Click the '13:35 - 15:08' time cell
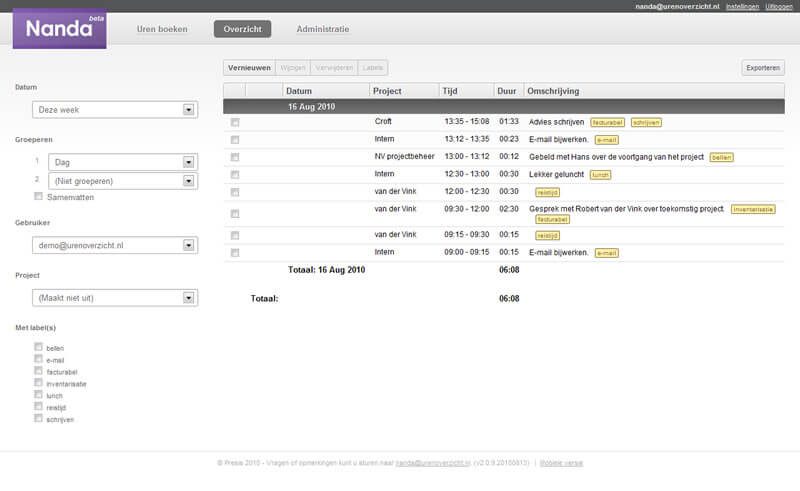Image resolution: width=800 pixels, height=491 pixels. click(467, 121)
